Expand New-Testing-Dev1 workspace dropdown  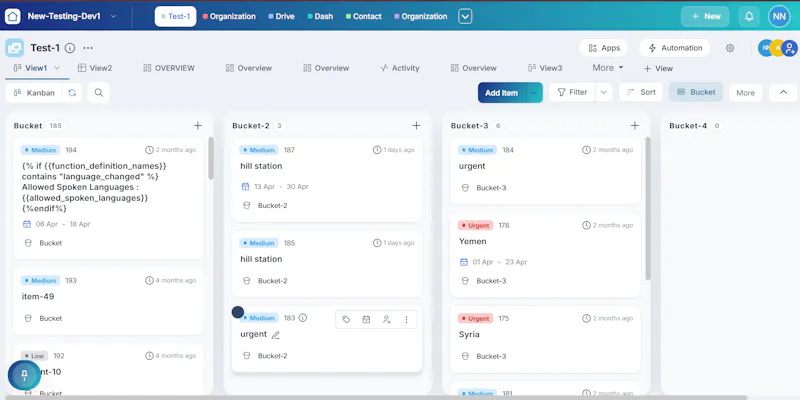click(x=113, y=16)
